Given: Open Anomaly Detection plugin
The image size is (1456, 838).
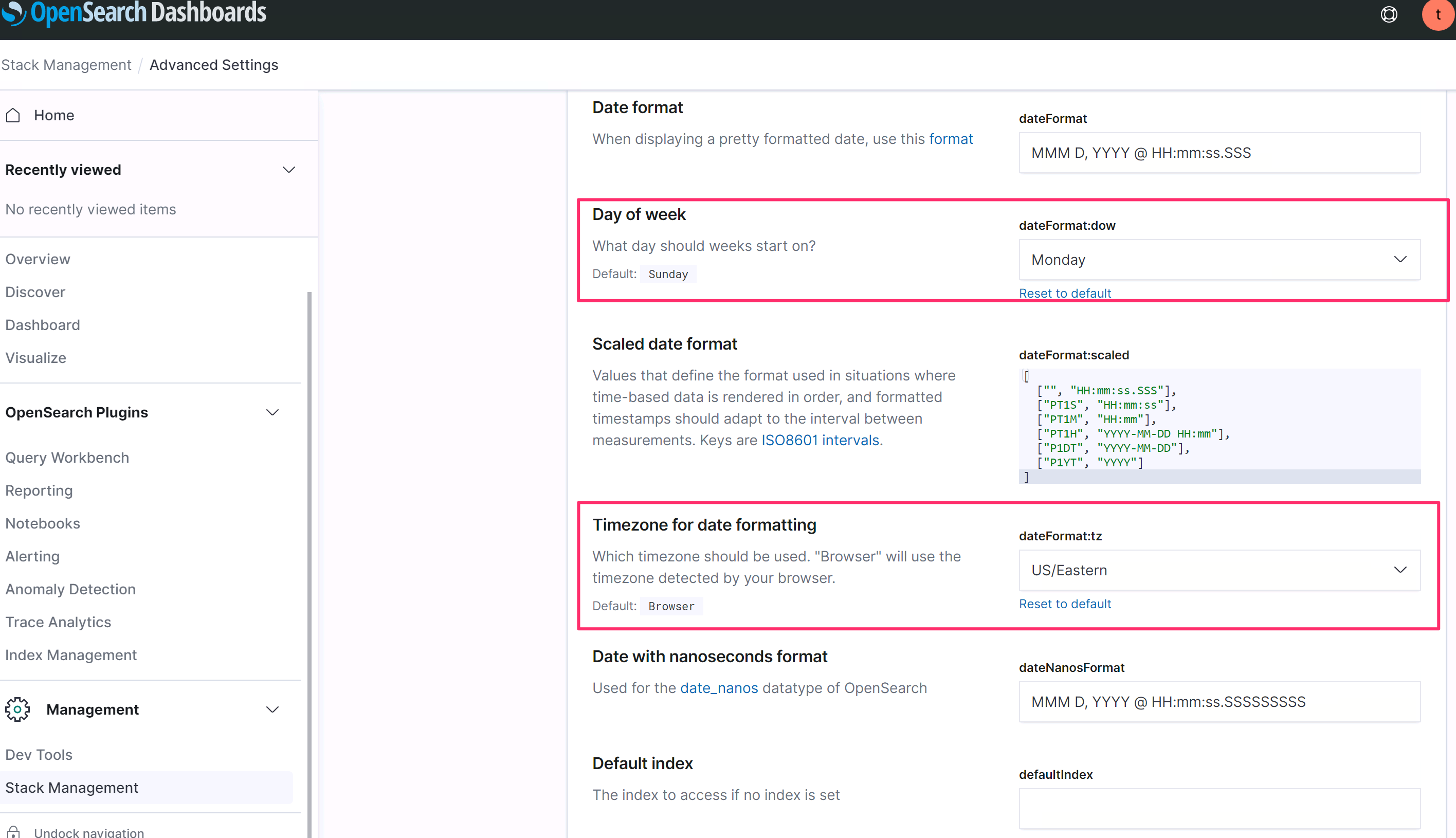Looking at the screenshot, I should coord(70,589).
